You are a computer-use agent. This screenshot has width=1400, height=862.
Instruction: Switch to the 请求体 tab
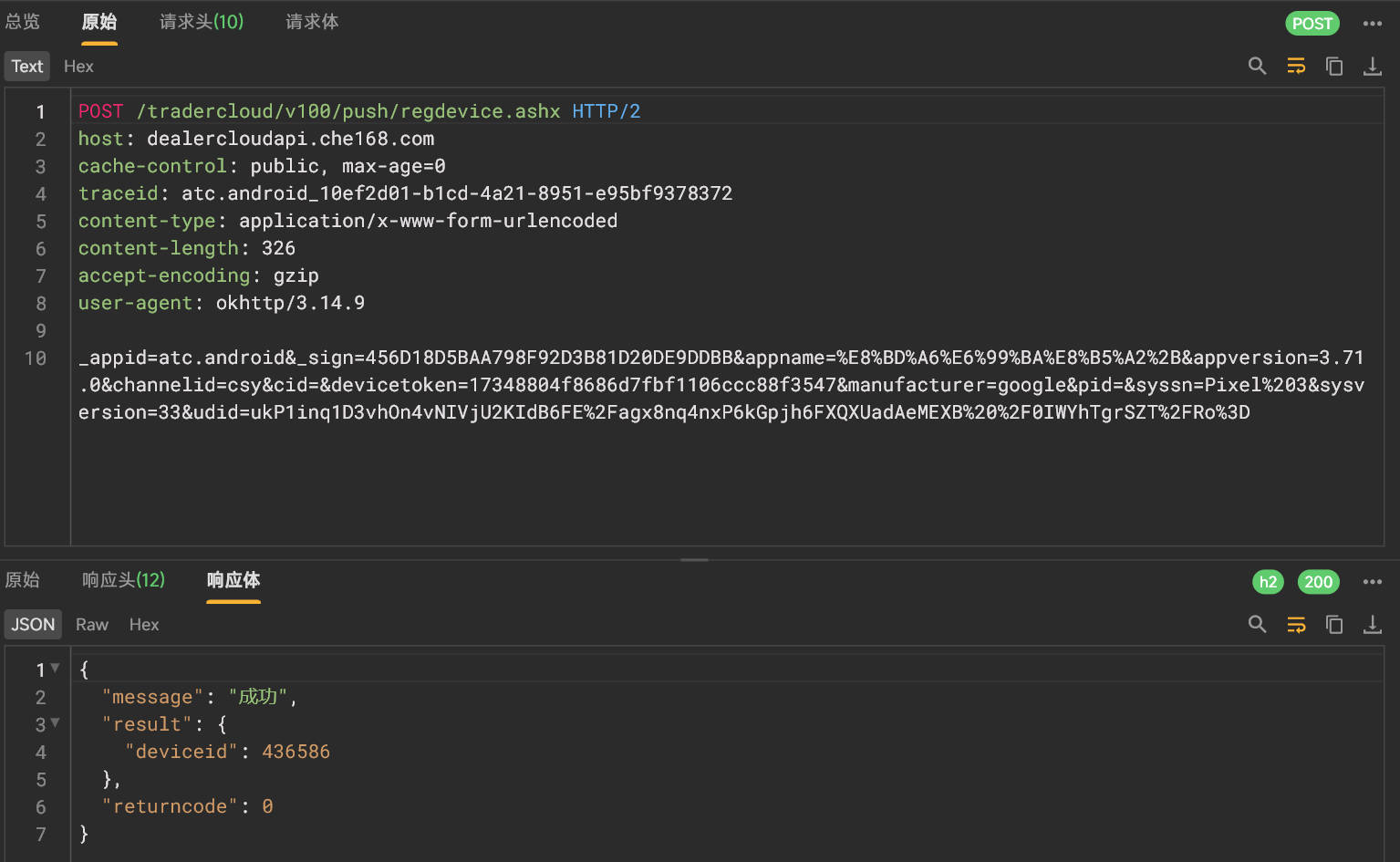click(x=312, y=22)
